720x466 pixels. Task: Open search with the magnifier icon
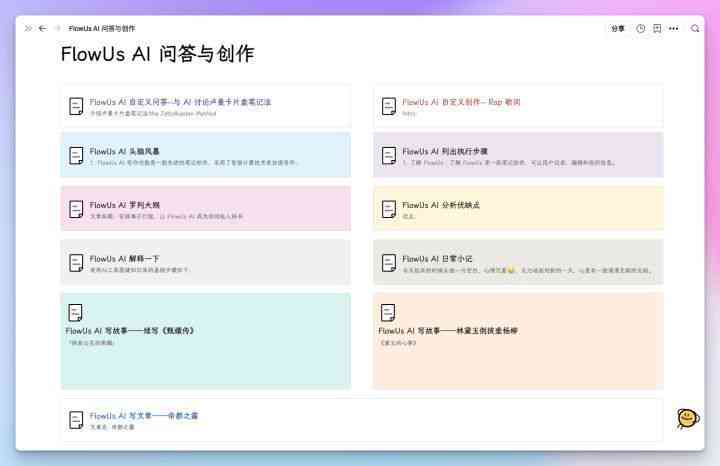(695, 28)
